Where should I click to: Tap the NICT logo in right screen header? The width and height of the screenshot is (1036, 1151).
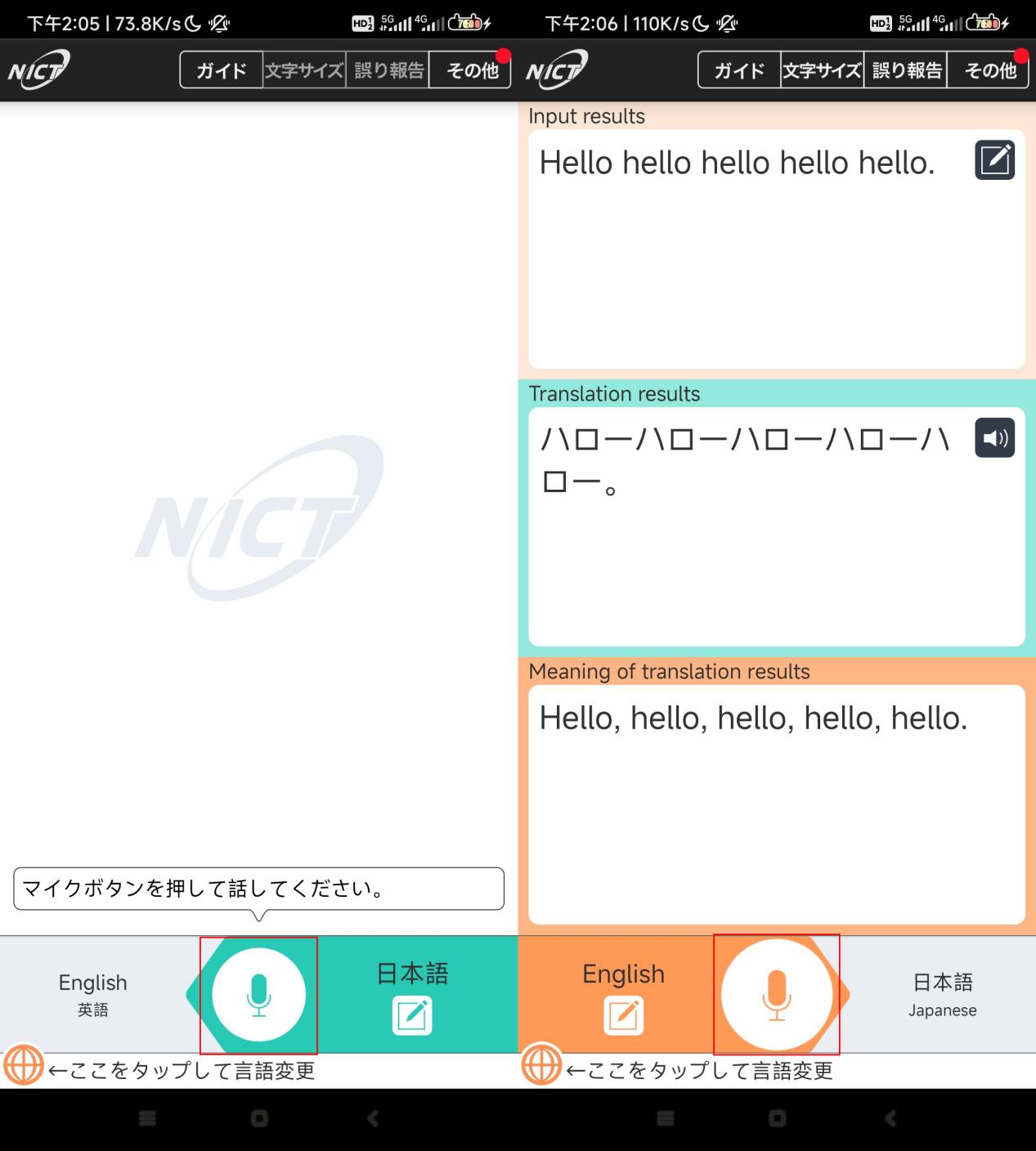[x=557, y=70]
